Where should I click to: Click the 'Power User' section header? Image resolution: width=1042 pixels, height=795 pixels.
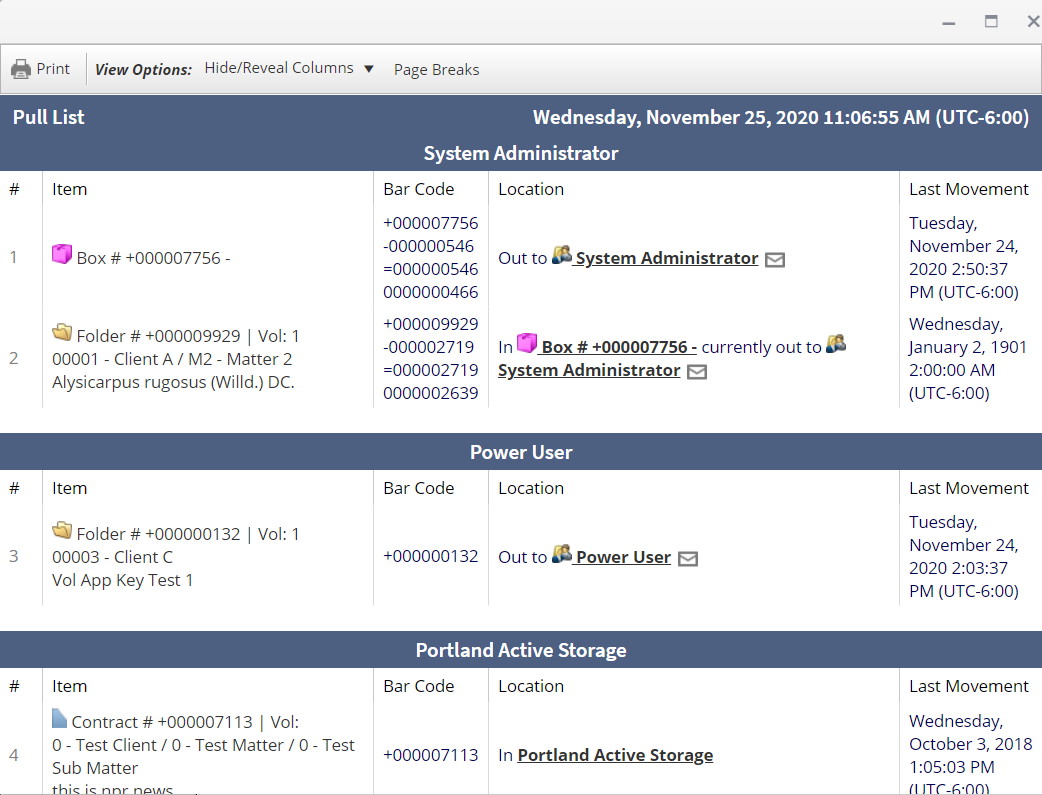[521, 453]
